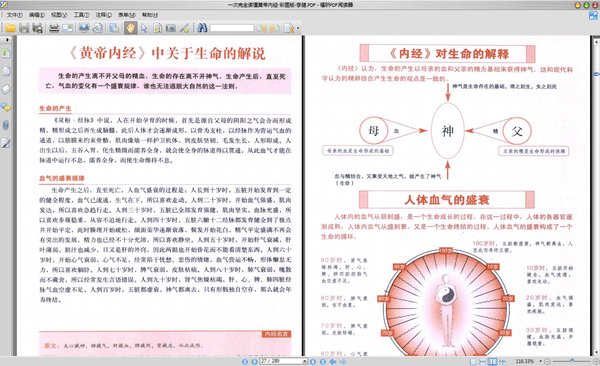Click the snapshot camera tool icon
This screenshot has height=366, width=600.
point(171,28)
